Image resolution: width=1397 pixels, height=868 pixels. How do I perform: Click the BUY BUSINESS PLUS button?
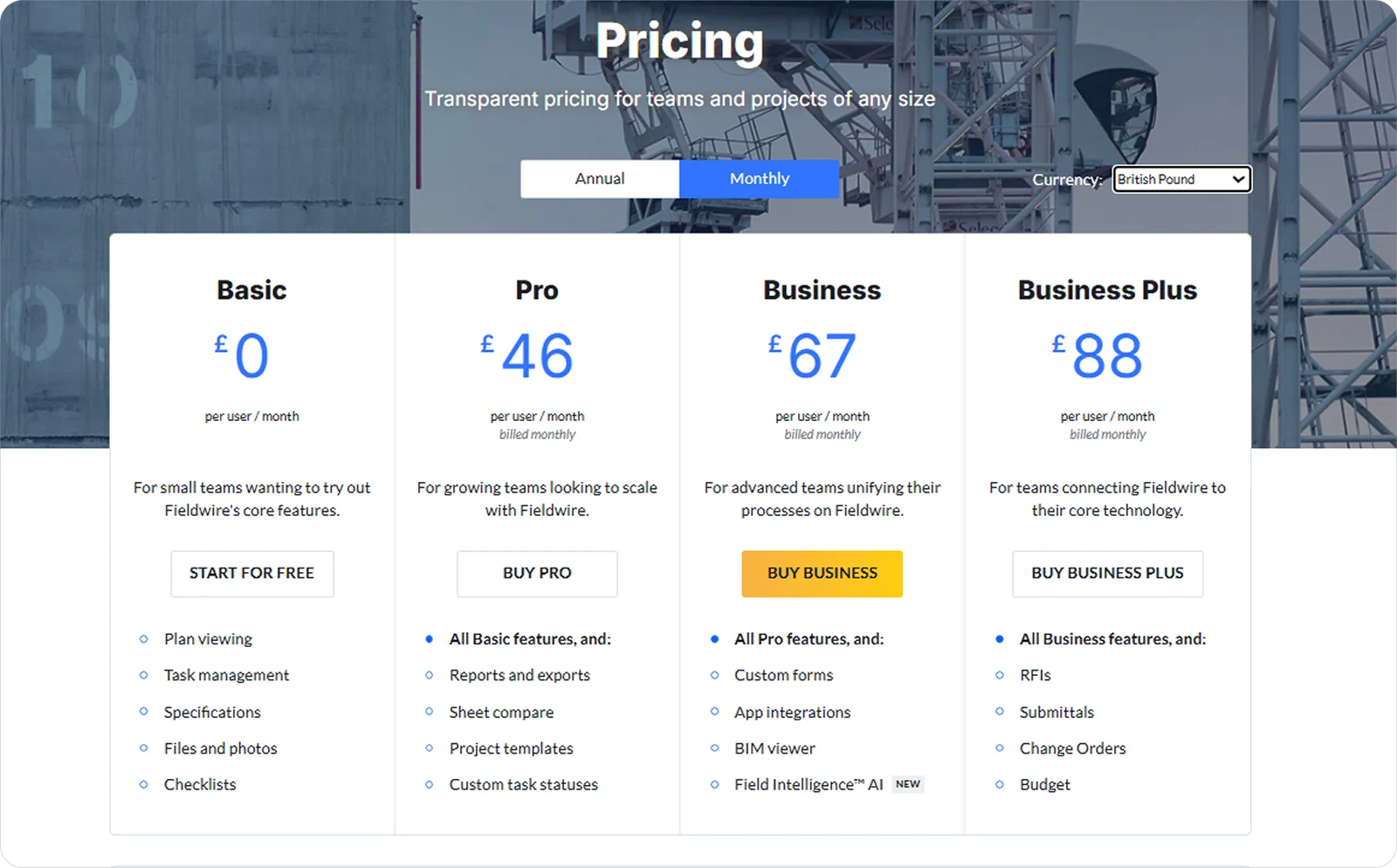[x=1107, y=574]
